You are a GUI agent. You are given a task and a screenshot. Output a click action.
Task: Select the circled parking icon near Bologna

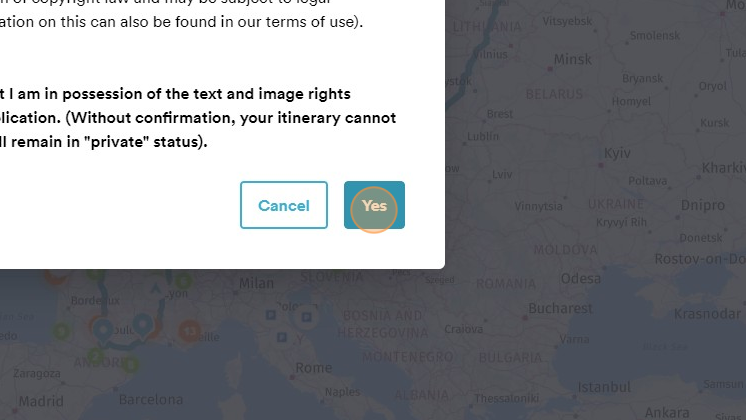[306, 317]
